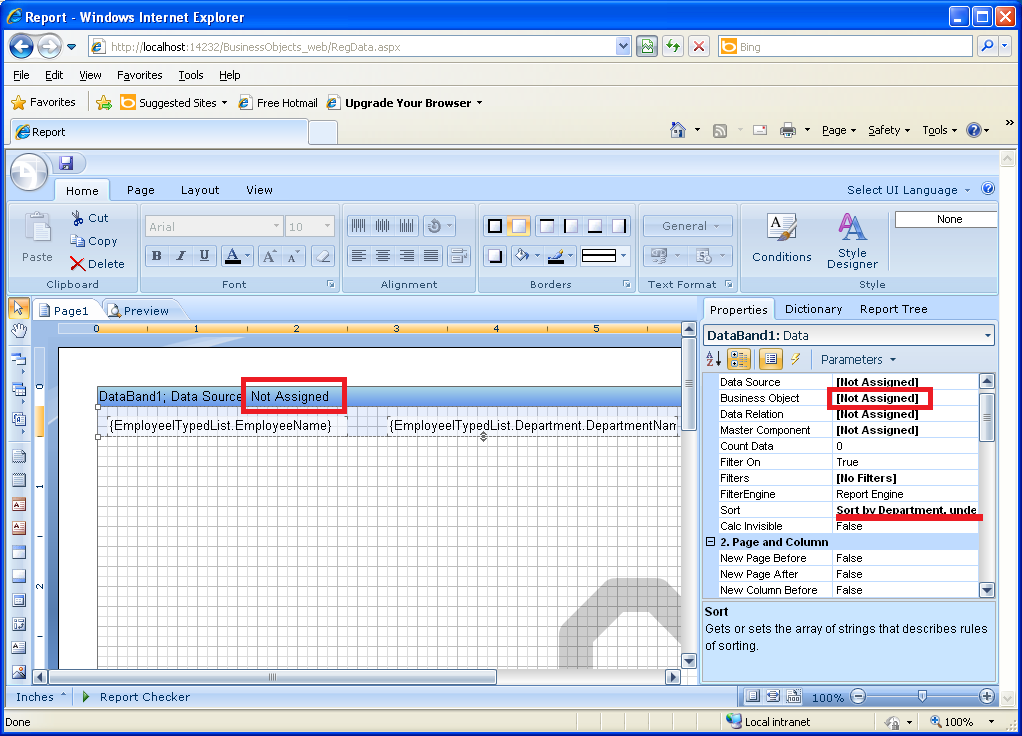Viewport: 1022px width, 736px height.
Task: Adjust the designer zoom slider handle
Action: coord(922,696)
